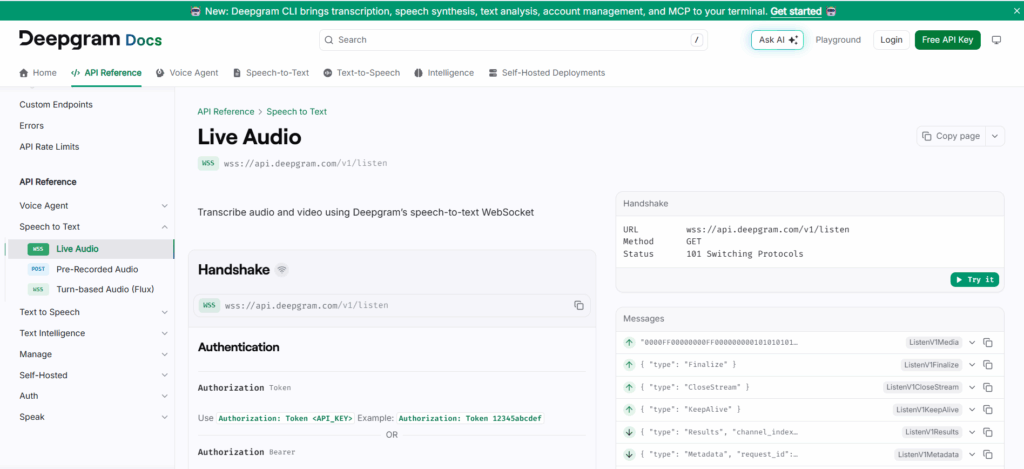The width and height of the screenshot is (1024, 469).
Task: Click the WSS badge under Live Audio title
Action: (208, 163)
